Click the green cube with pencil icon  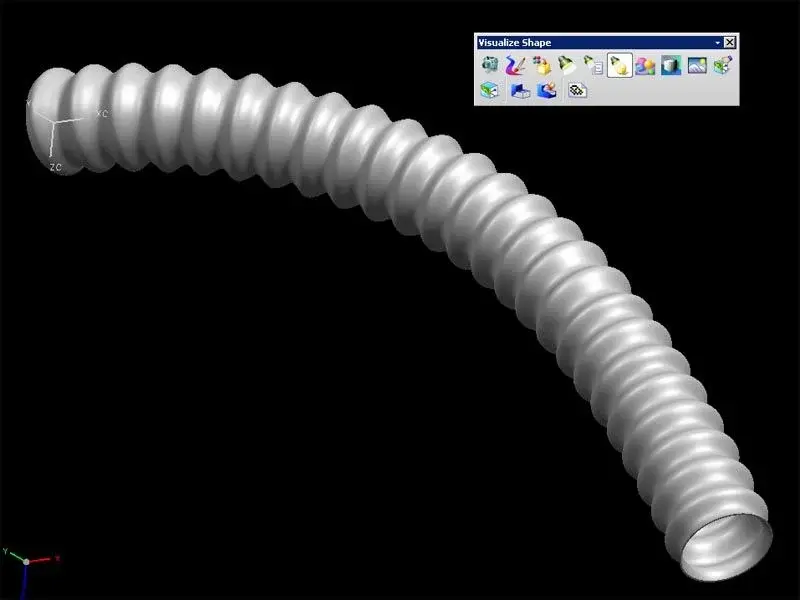point(722,66)
